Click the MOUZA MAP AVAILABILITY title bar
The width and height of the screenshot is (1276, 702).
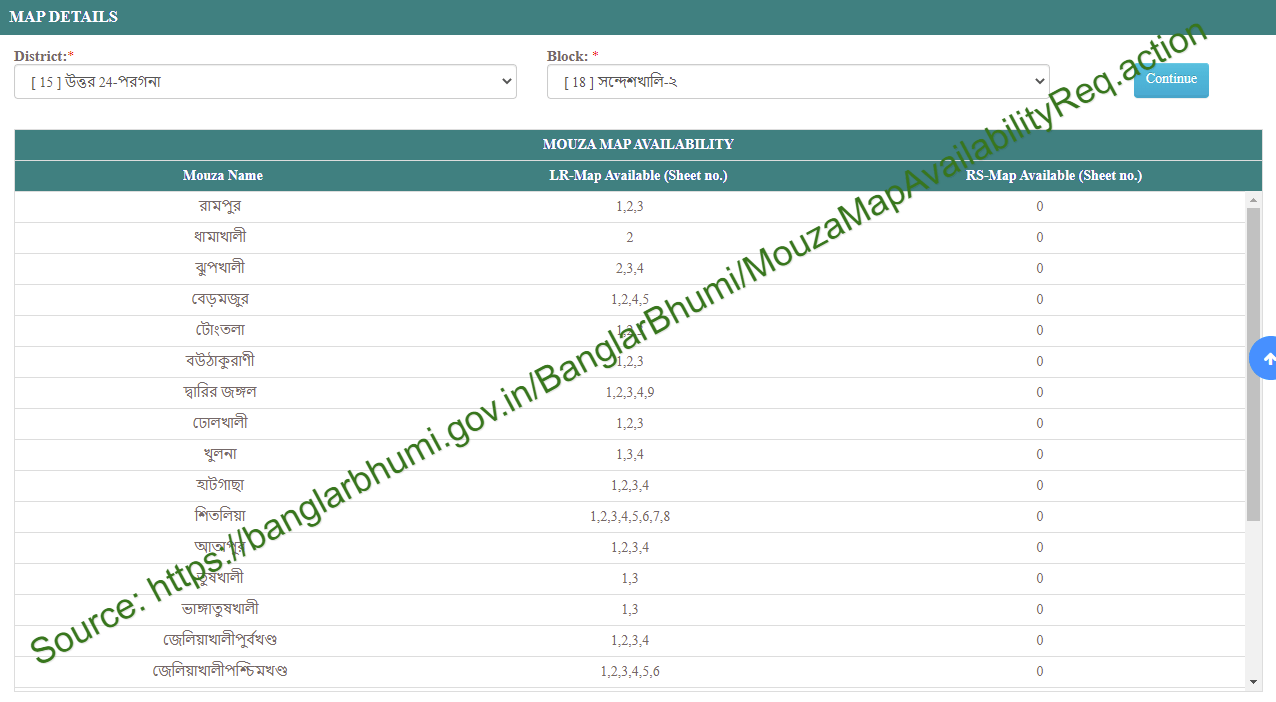click(x=638, y=144)
